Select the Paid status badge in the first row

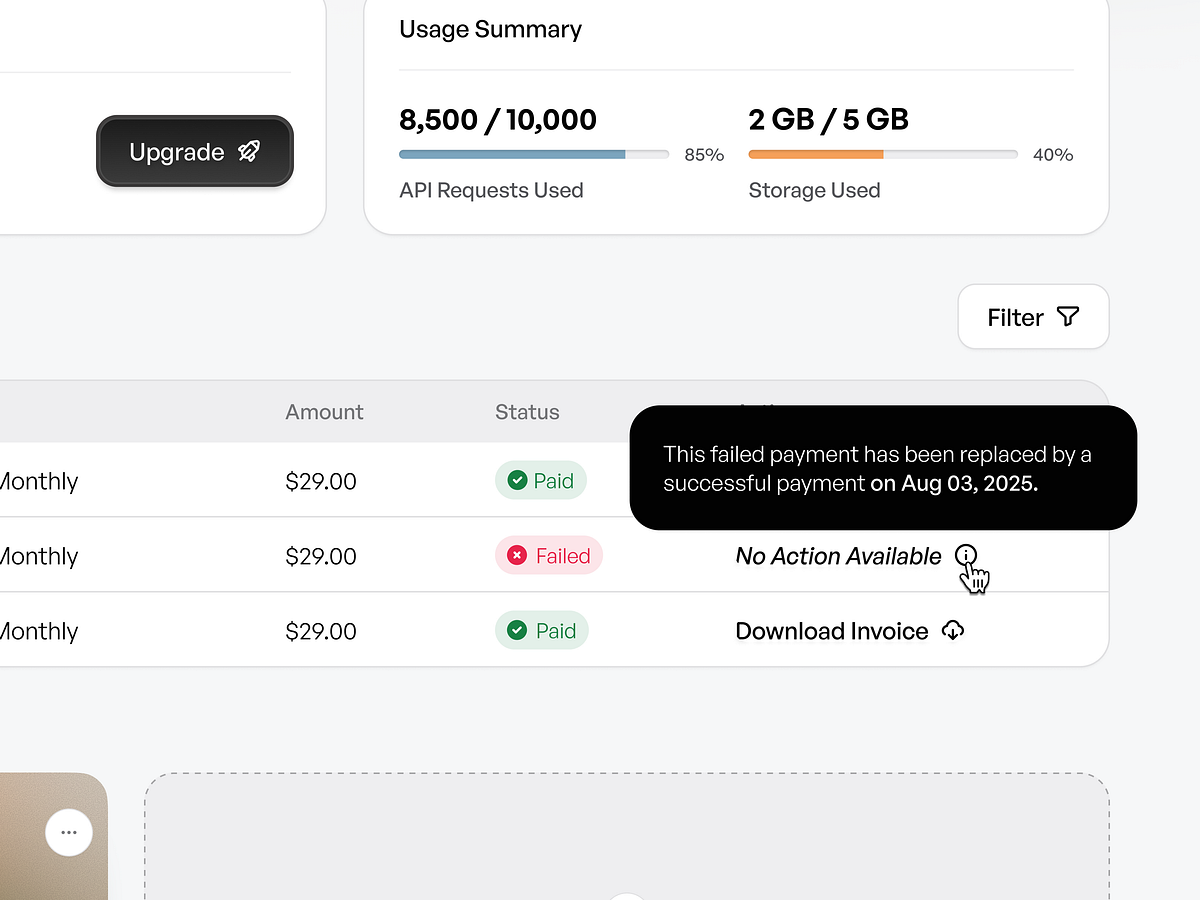coord(541,480)
